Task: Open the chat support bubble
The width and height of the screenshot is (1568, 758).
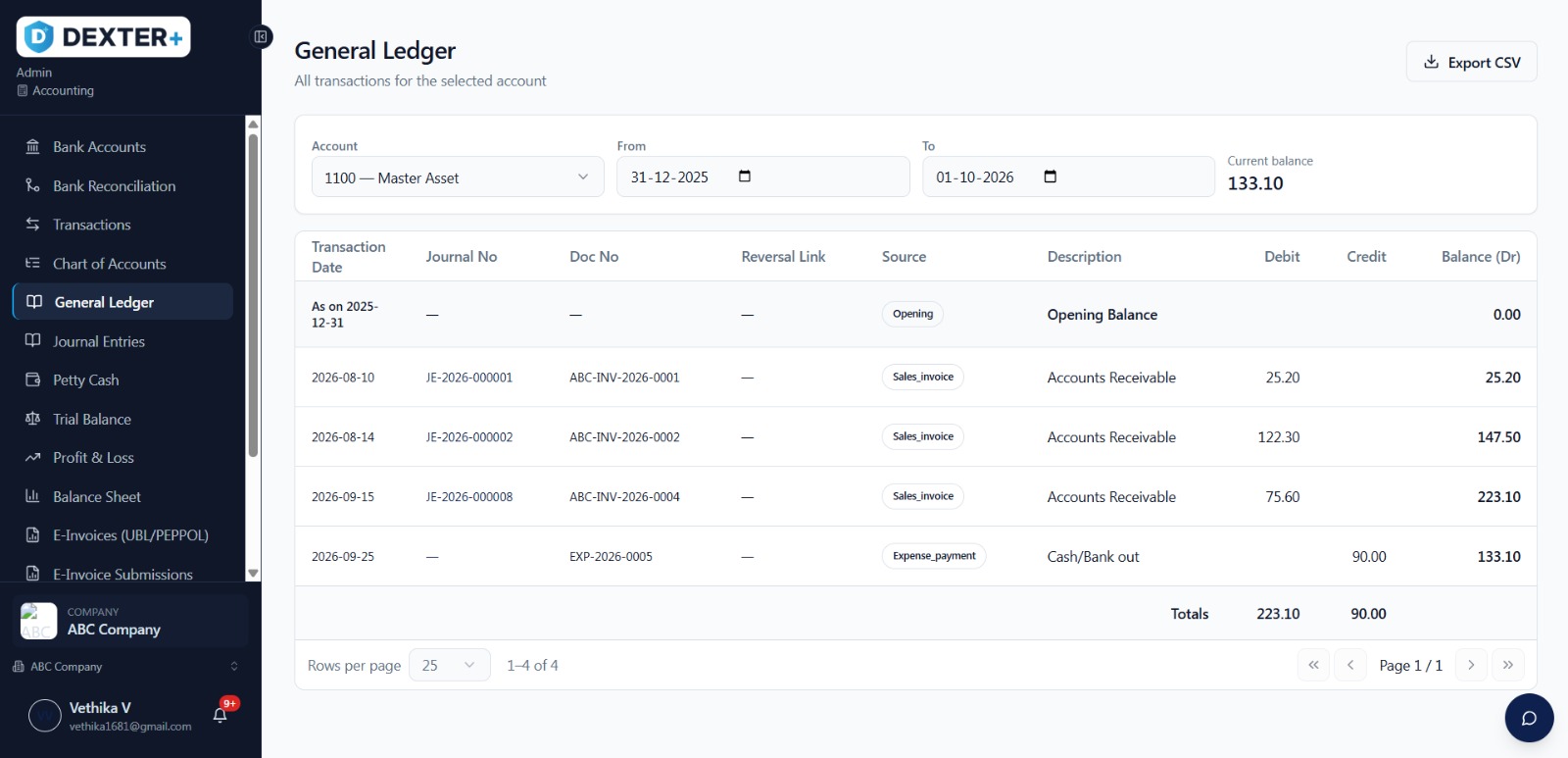Action: click(1529, 718)
